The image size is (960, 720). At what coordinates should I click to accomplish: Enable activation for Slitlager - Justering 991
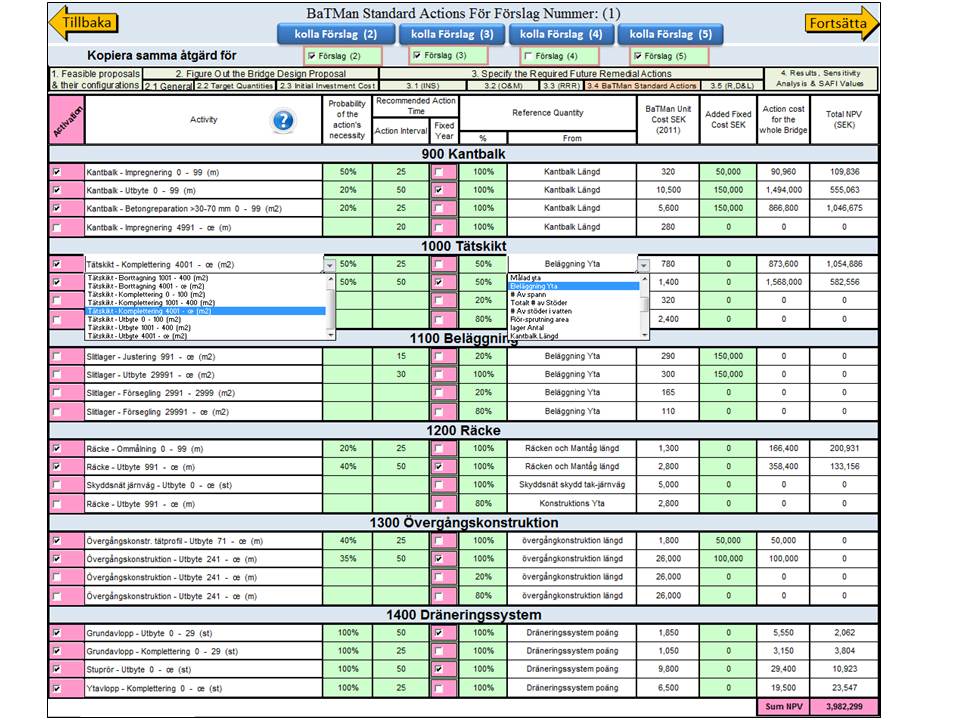click(57, 356)
